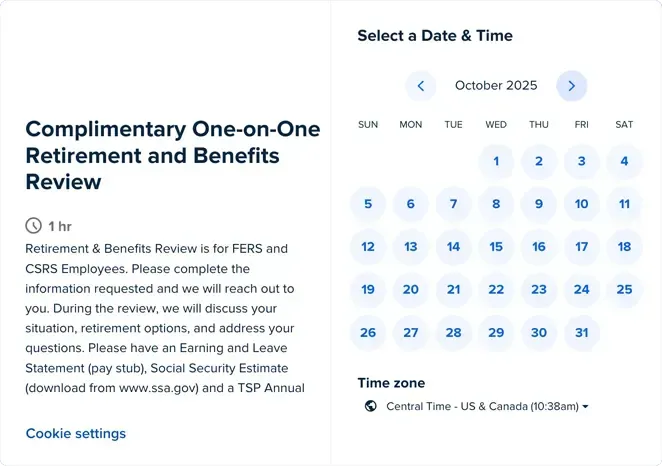Click the globe icon beside Central Time

pyautogui.click(x=371, y=406)
